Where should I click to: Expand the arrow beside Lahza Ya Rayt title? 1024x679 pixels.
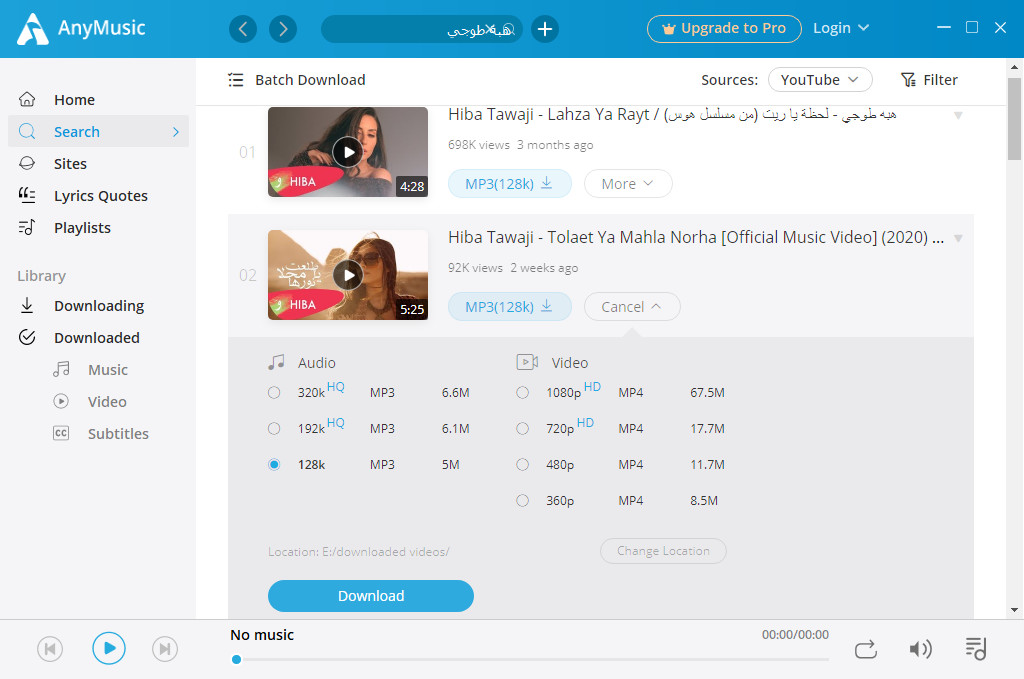click(958, 116)
